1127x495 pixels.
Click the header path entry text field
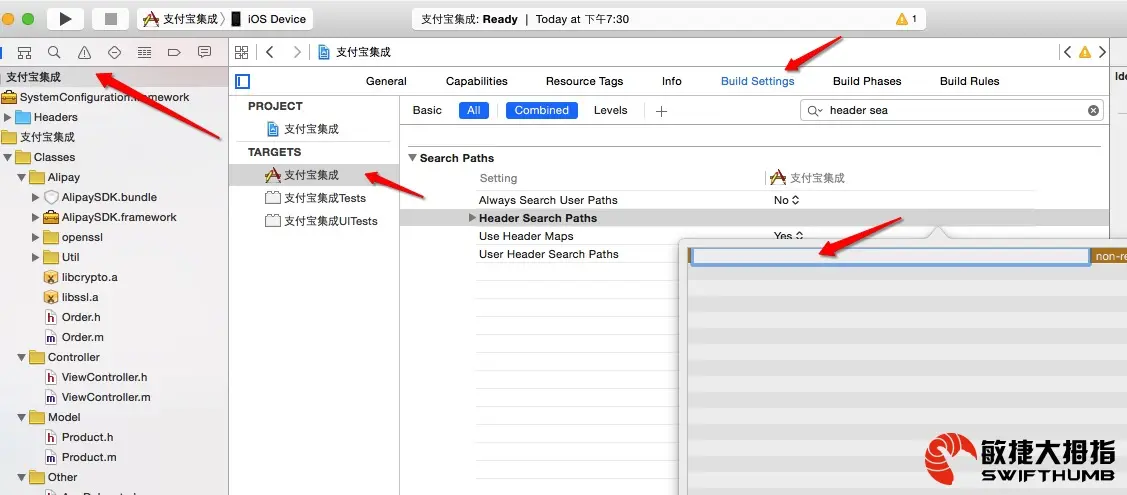[x=891, y=256]
